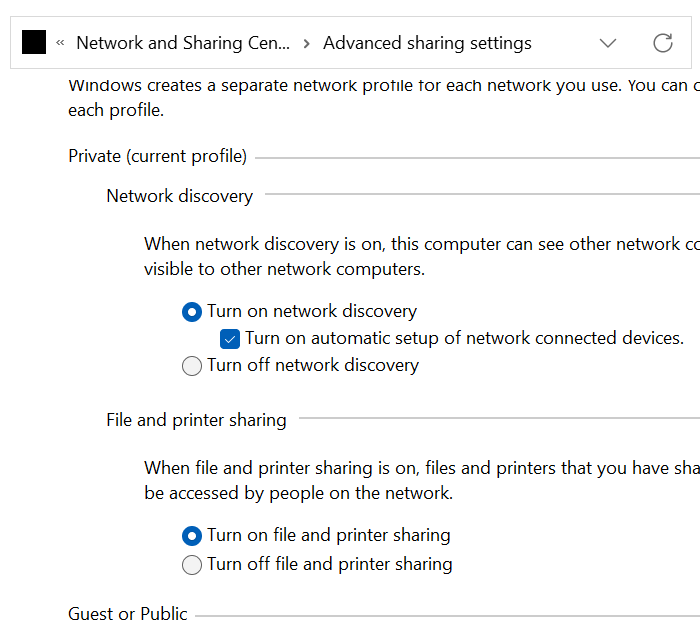The width and height of the screenshot is (700, 632).
Task: Collapse the Private (current profile) section
Action: 157,156
